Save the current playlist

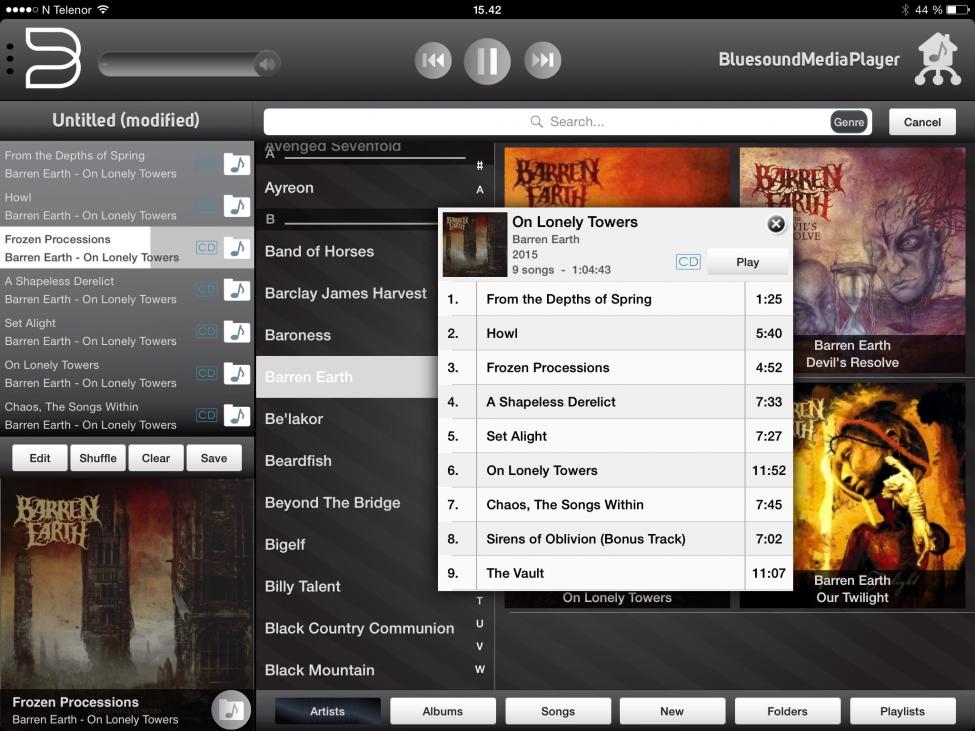coord(214,458)
